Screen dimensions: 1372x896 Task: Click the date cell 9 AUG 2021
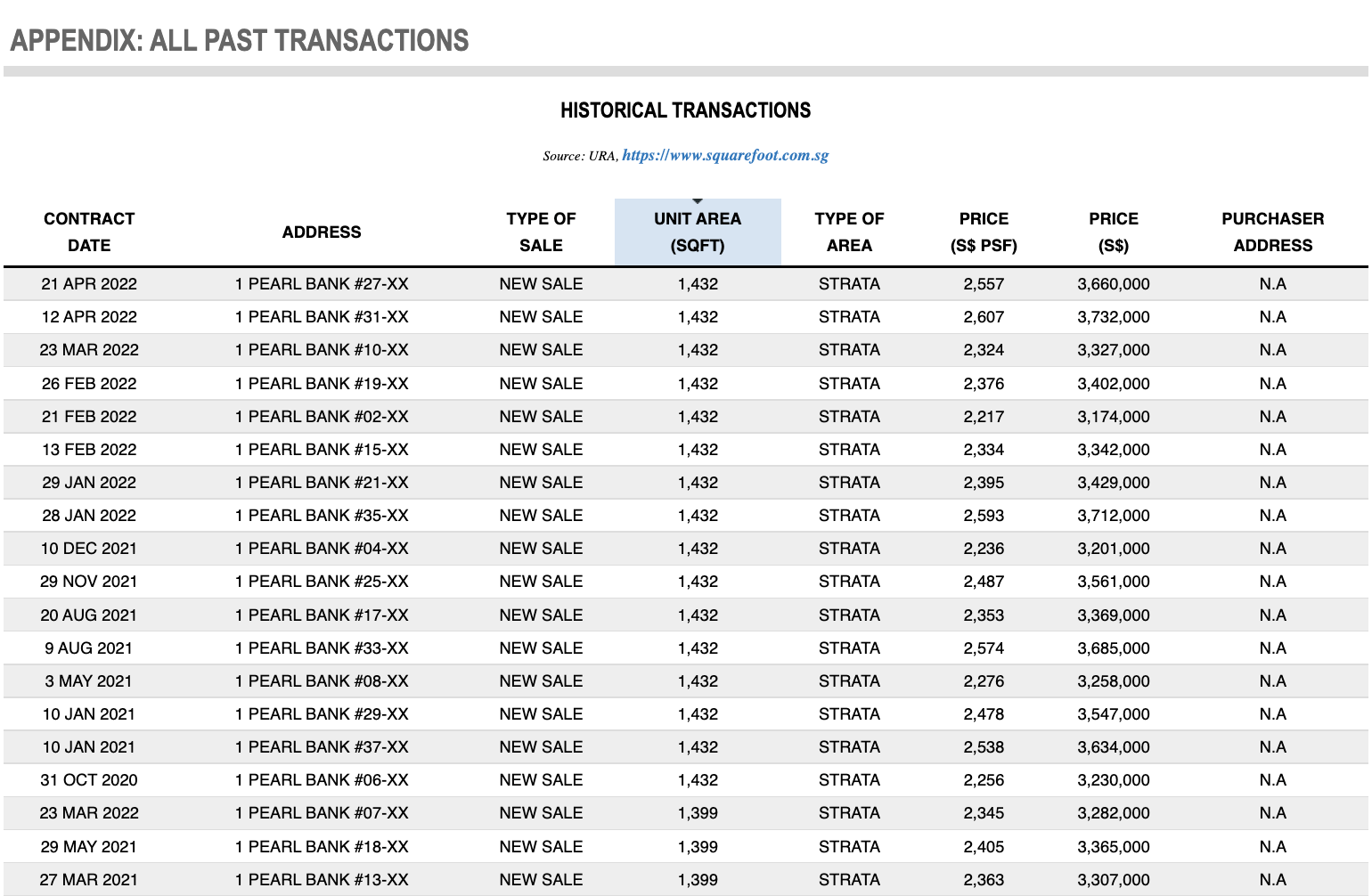[x=89, y=648]
